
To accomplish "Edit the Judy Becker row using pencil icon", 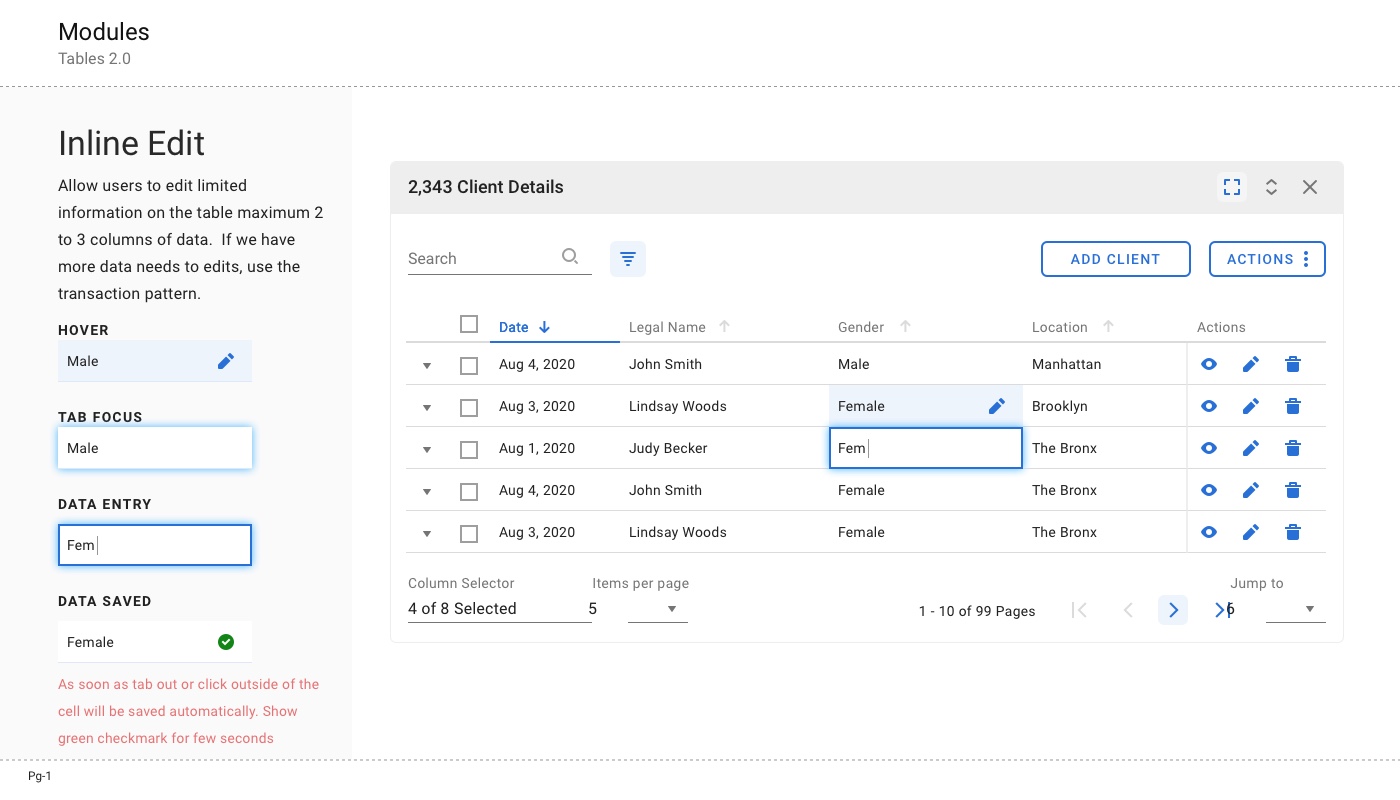I will pos(1250,449).
